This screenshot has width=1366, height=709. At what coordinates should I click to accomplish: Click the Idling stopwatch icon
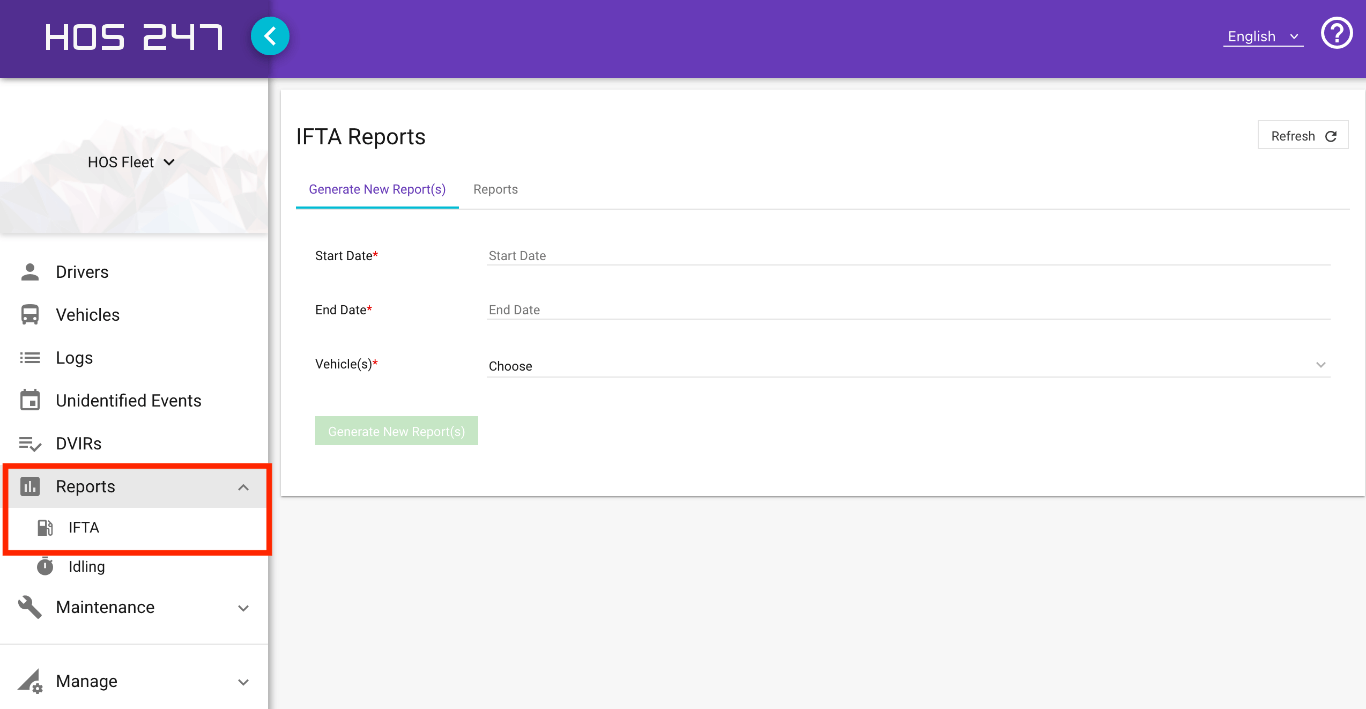[x=45, y=567]
